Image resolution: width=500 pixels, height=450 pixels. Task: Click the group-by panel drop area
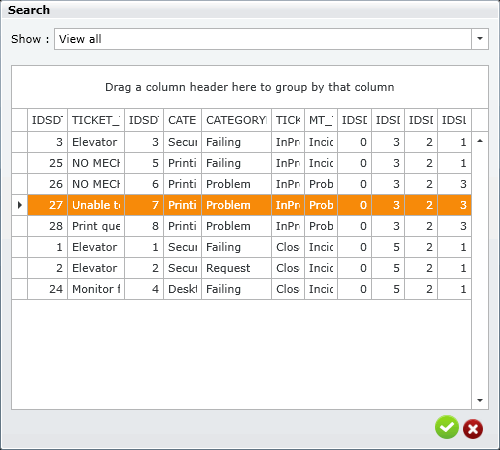[x=250, y=87]
